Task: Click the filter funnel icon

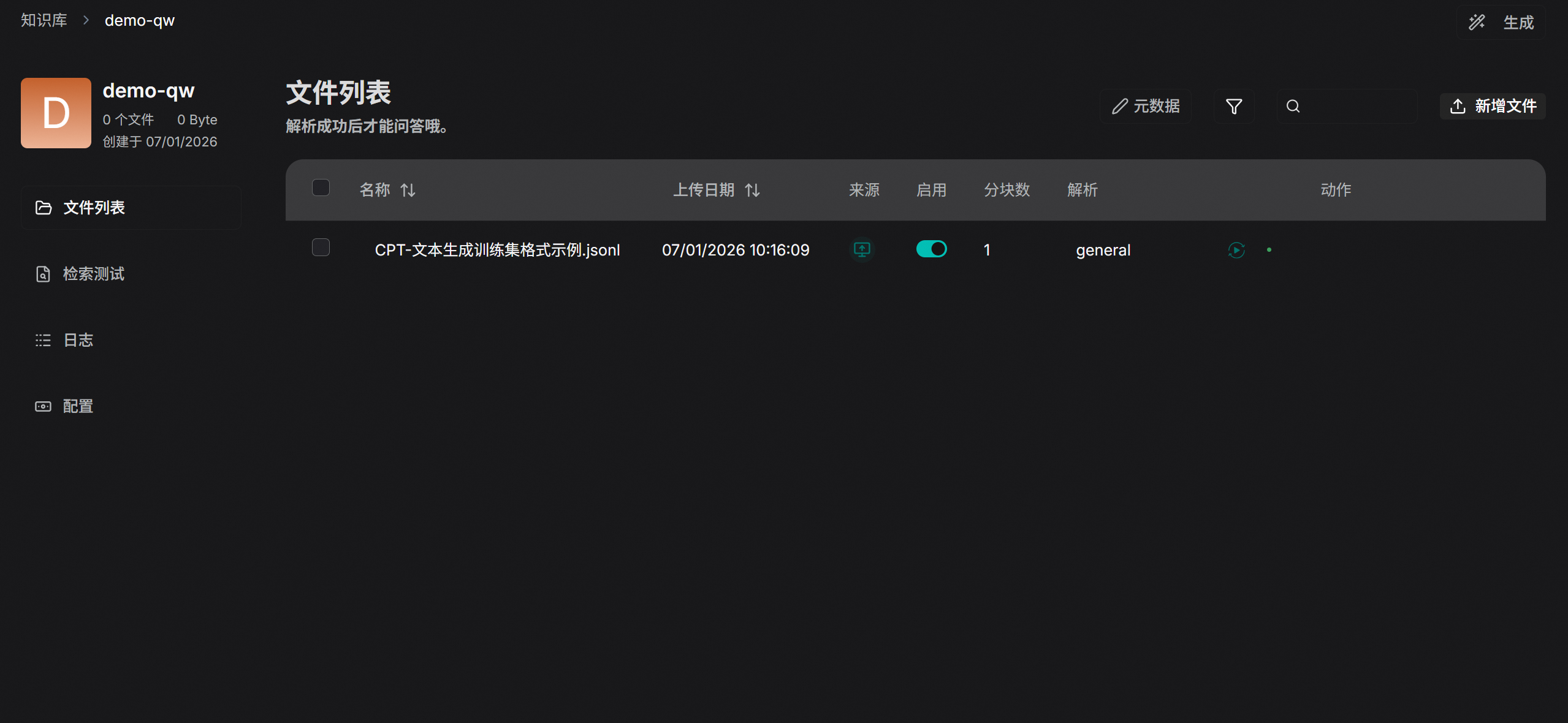Action: (x=1233, y=107)
